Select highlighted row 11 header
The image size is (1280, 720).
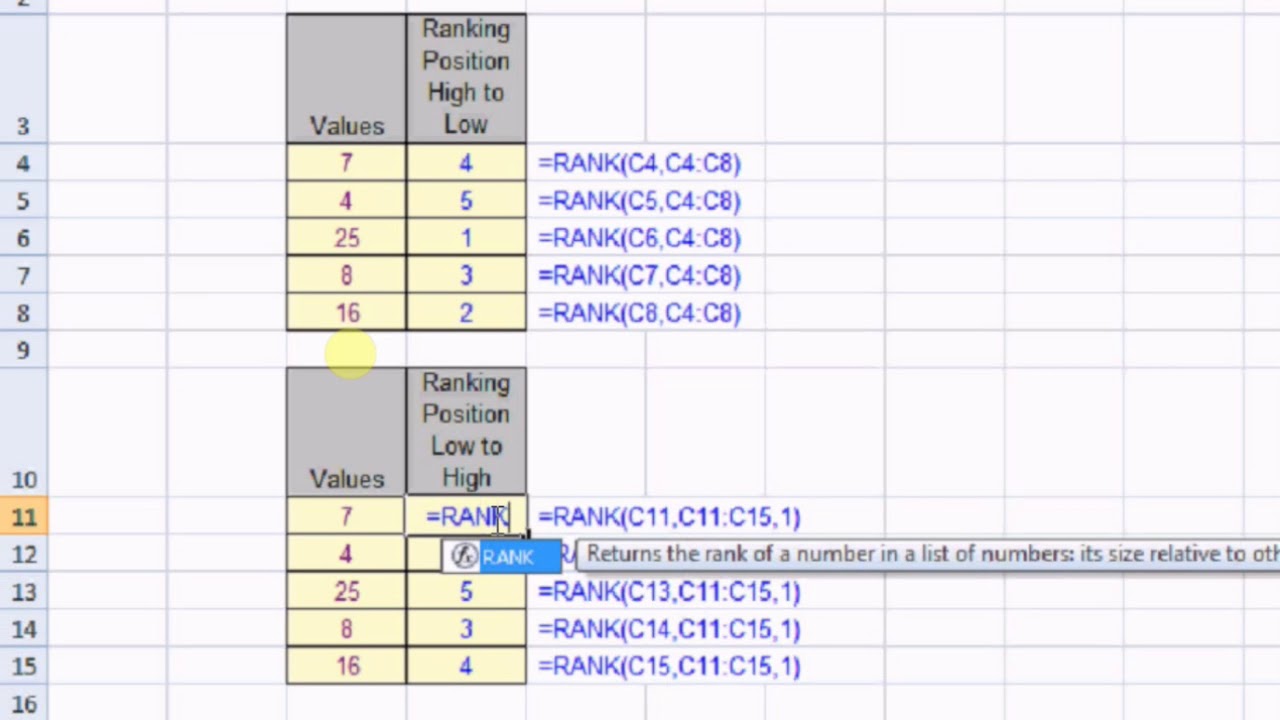[x=24, y=517]
